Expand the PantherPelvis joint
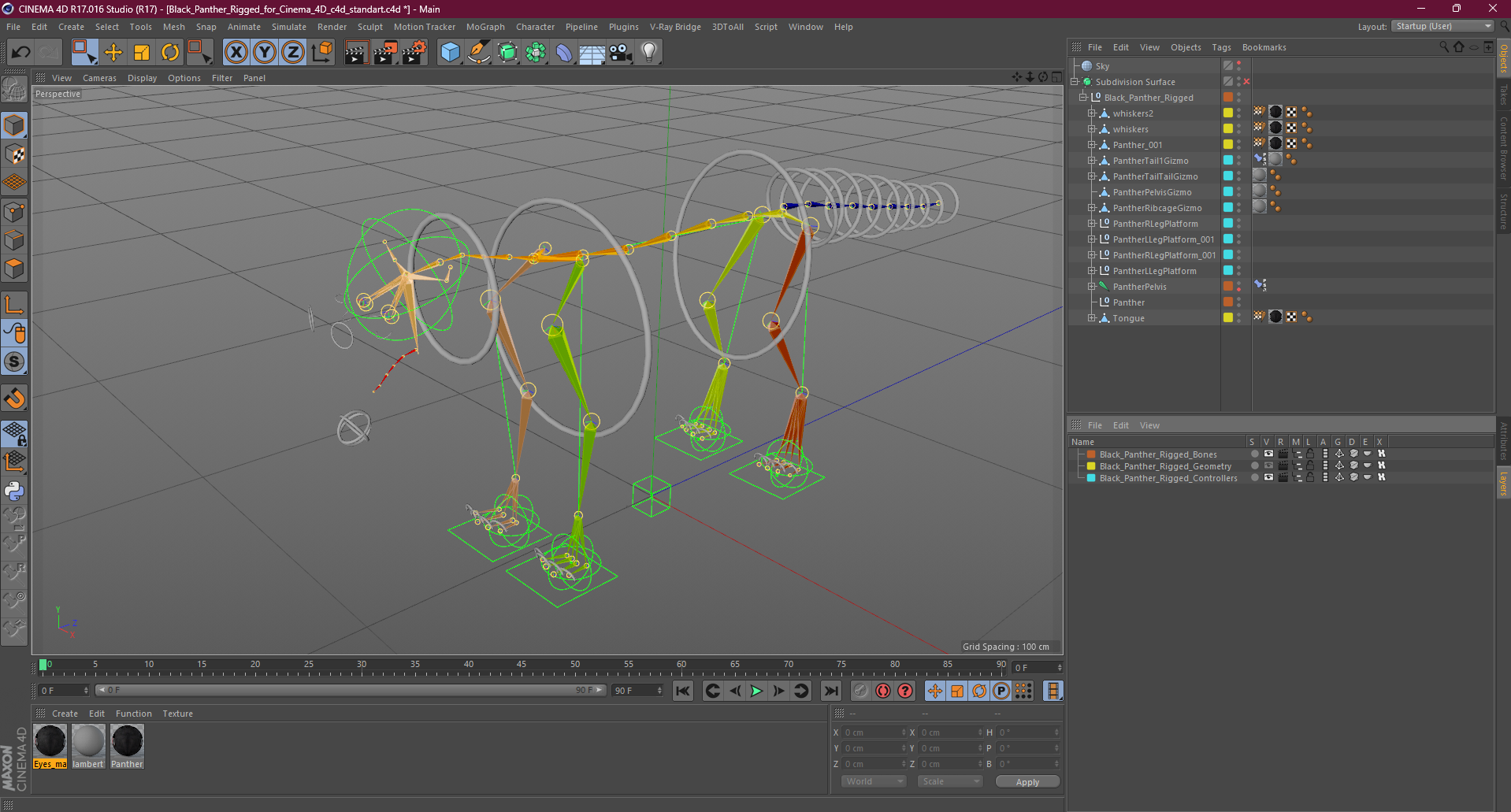The width and height of the screenshot is (1511, 812). (x=1092, y=287)
